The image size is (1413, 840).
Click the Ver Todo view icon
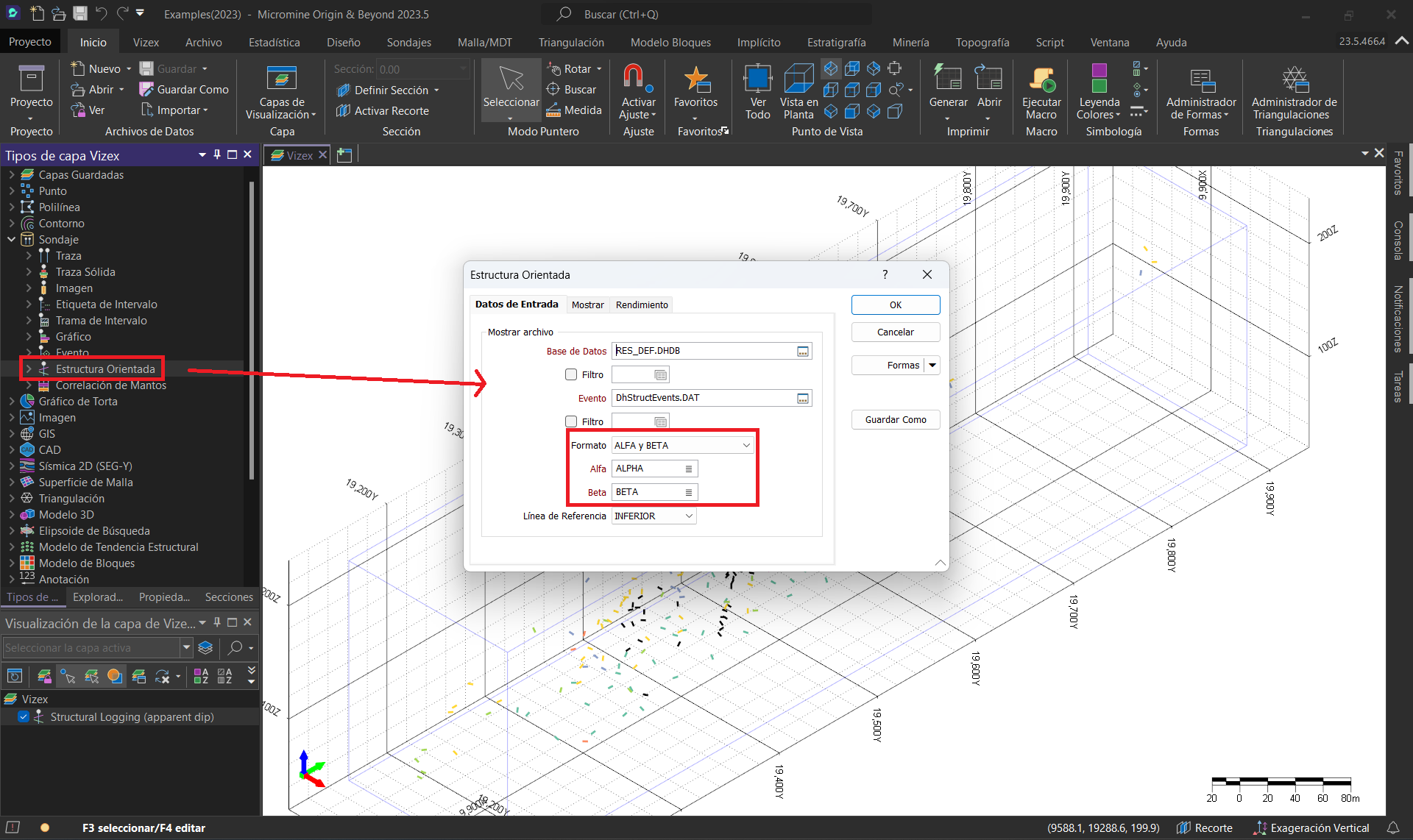pos(757,78)
